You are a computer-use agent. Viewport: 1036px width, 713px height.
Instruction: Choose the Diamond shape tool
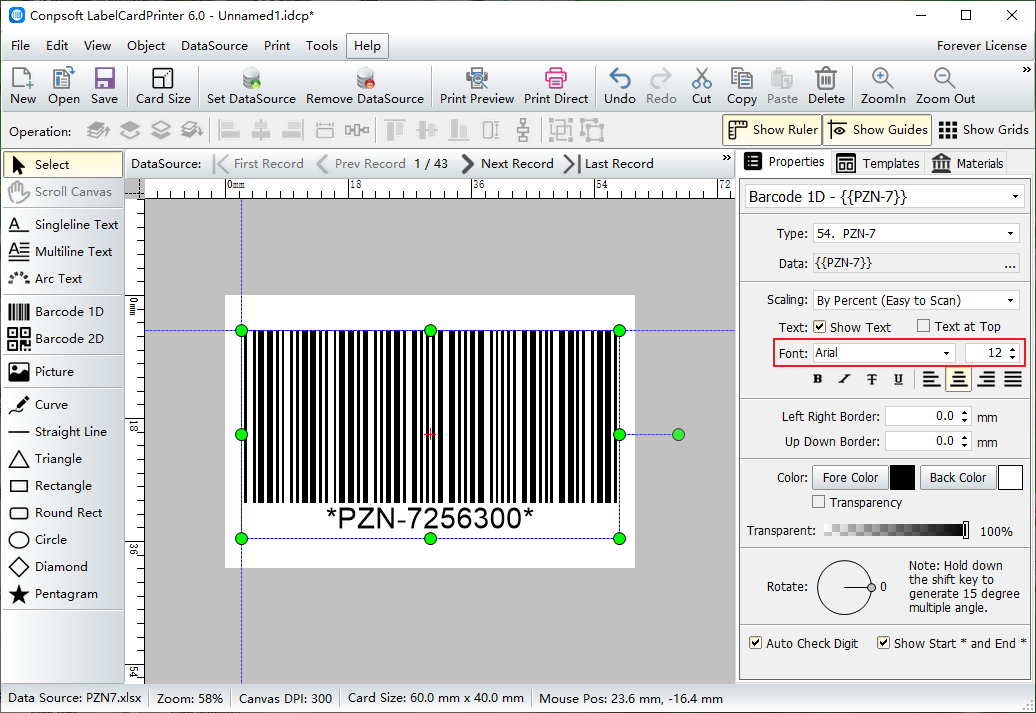pyautogui.click(x=63, y=567)
